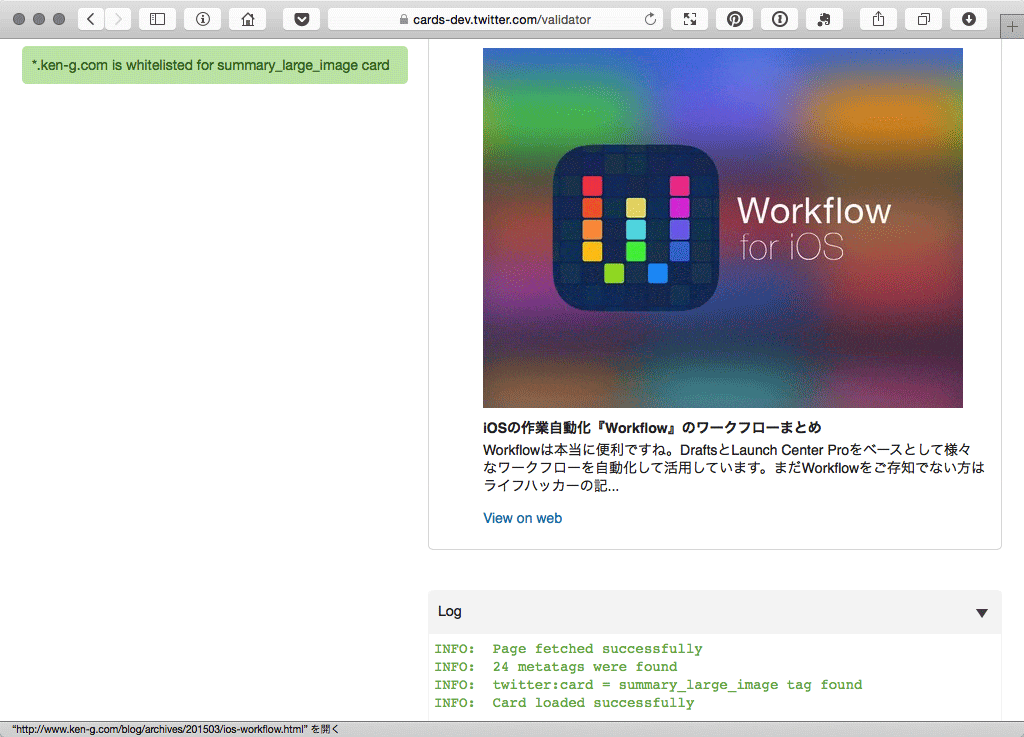This screenshot has height=737, width=1024.
Task: Click the card title about Workflow
Action: pyautogui.click(x=652, y=428)
